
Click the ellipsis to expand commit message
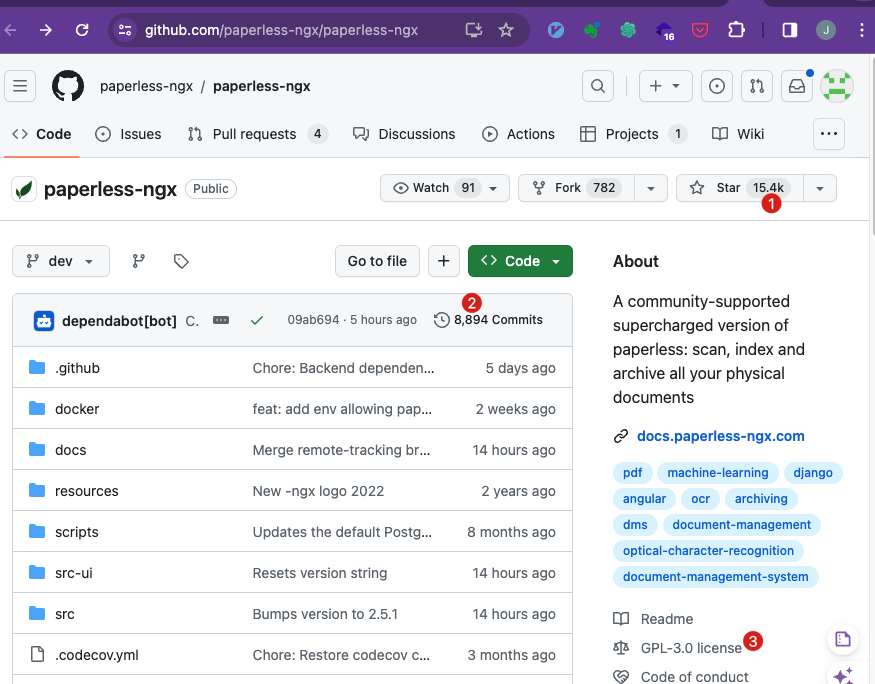[221, 320]
